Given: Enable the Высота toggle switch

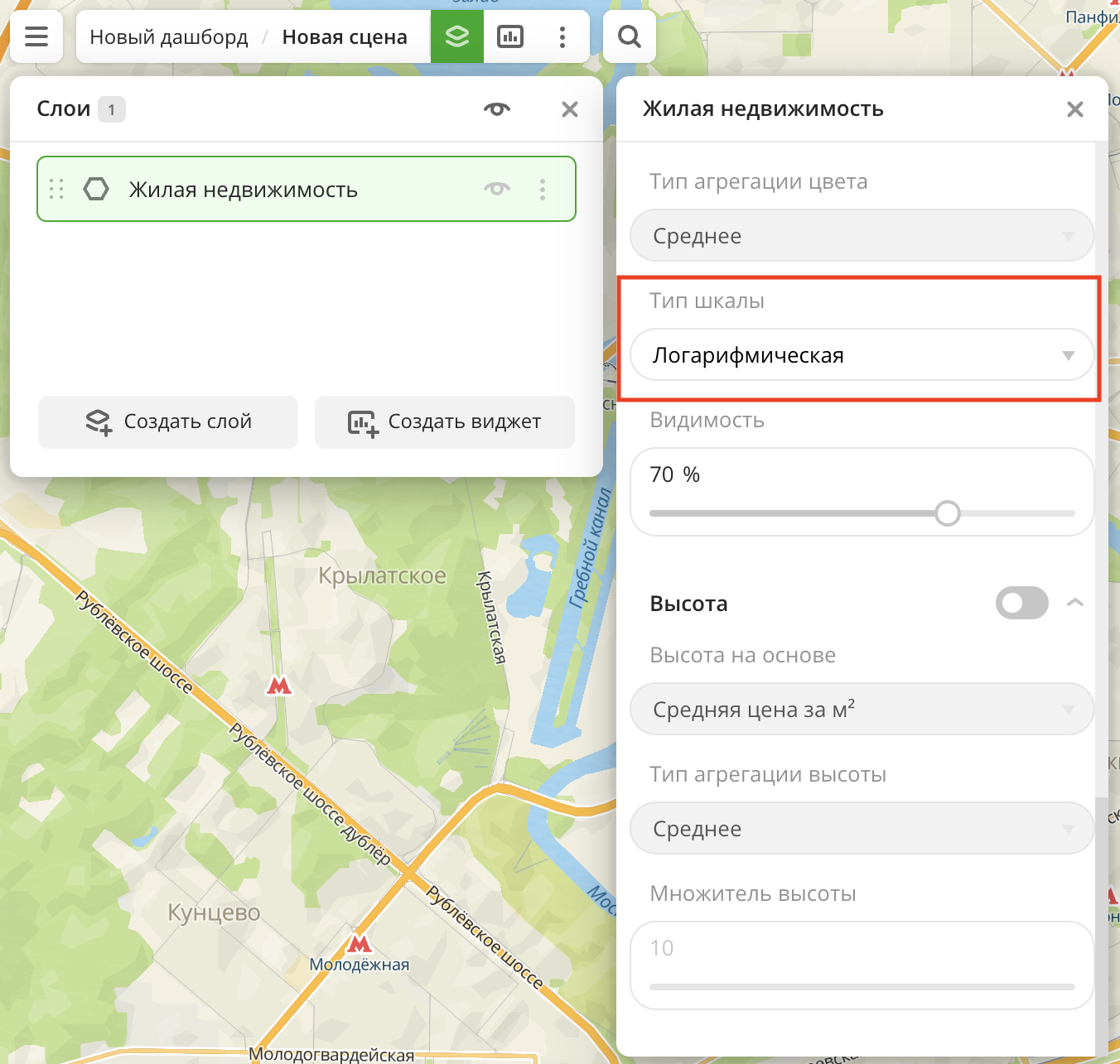Looking at the screenshot, I should [x=1021, y=603].
